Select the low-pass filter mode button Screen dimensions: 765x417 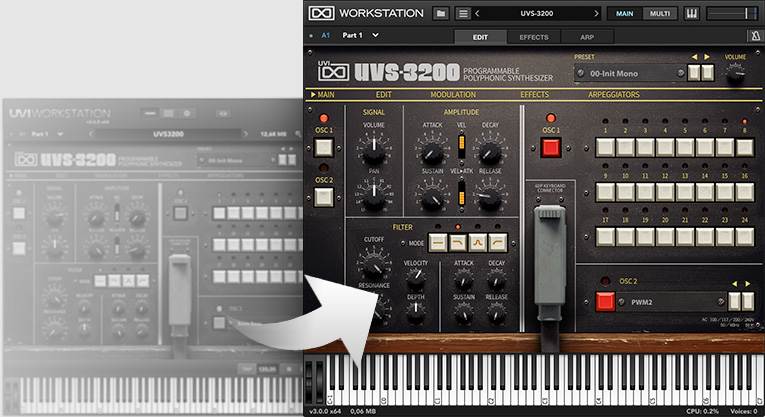click(x=458, y=242)
